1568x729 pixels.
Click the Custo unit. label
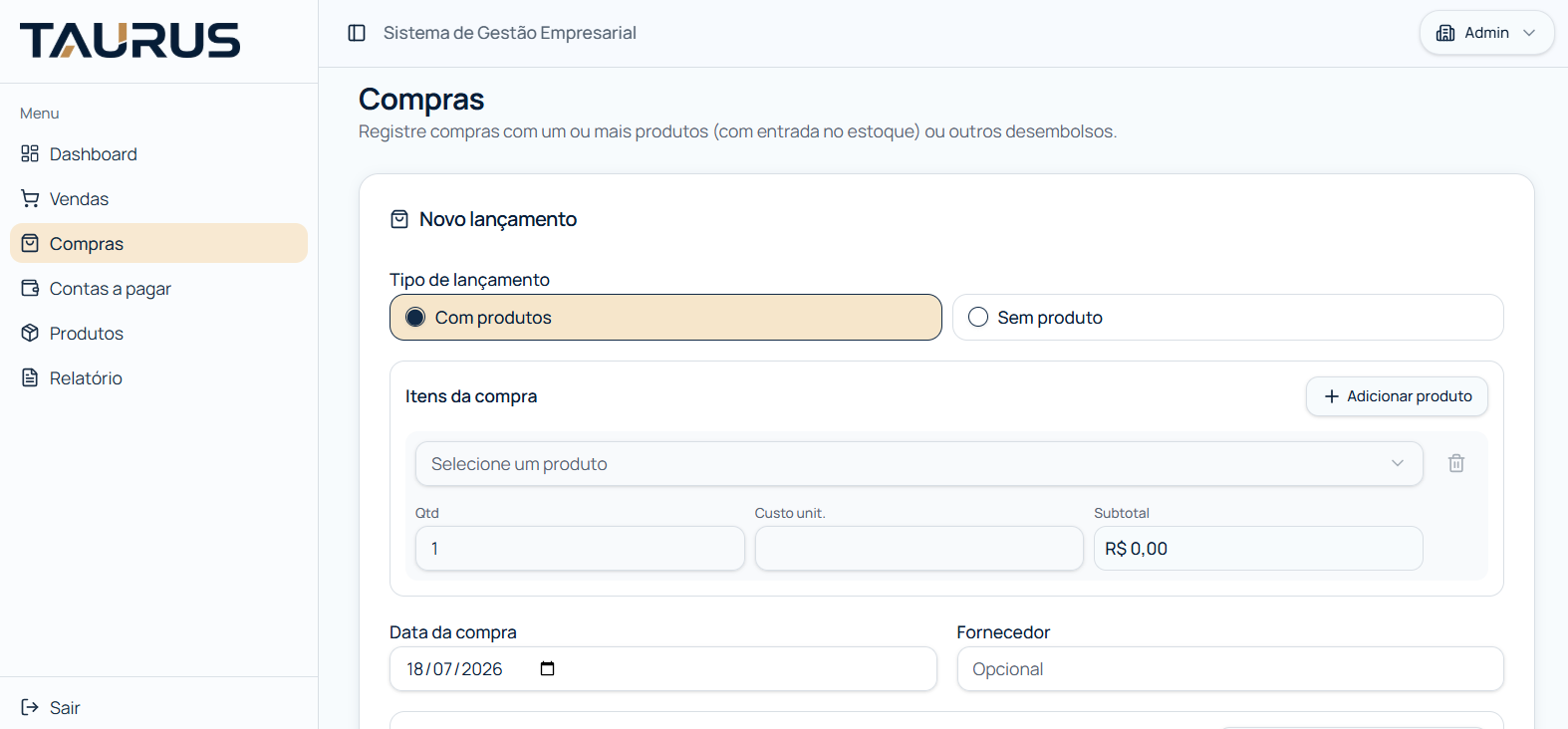[790, 513]
